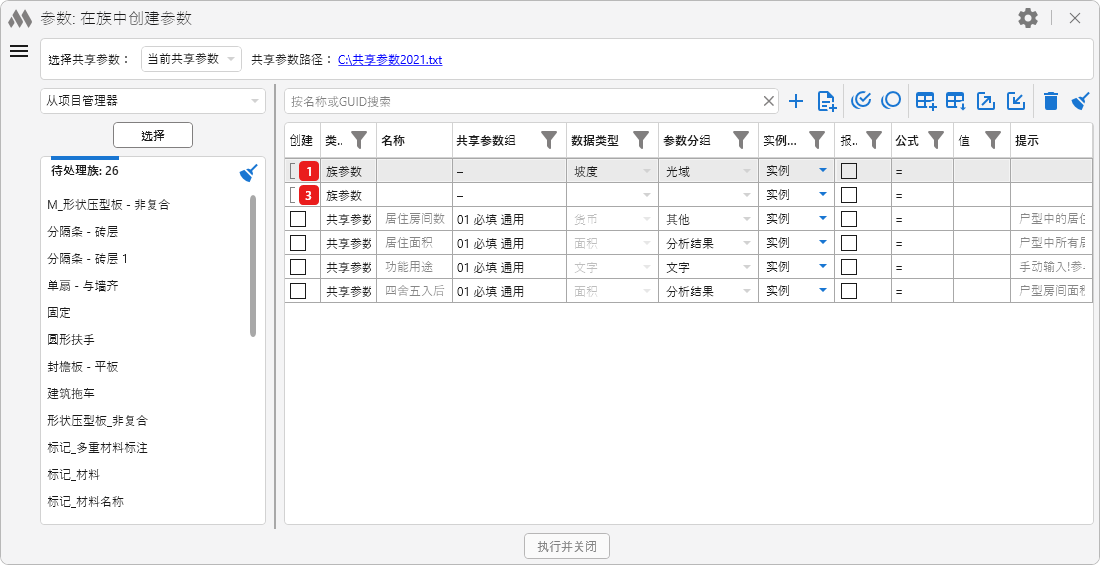
Task: Filter the 共享参数组 column
Action: (549, 140)
